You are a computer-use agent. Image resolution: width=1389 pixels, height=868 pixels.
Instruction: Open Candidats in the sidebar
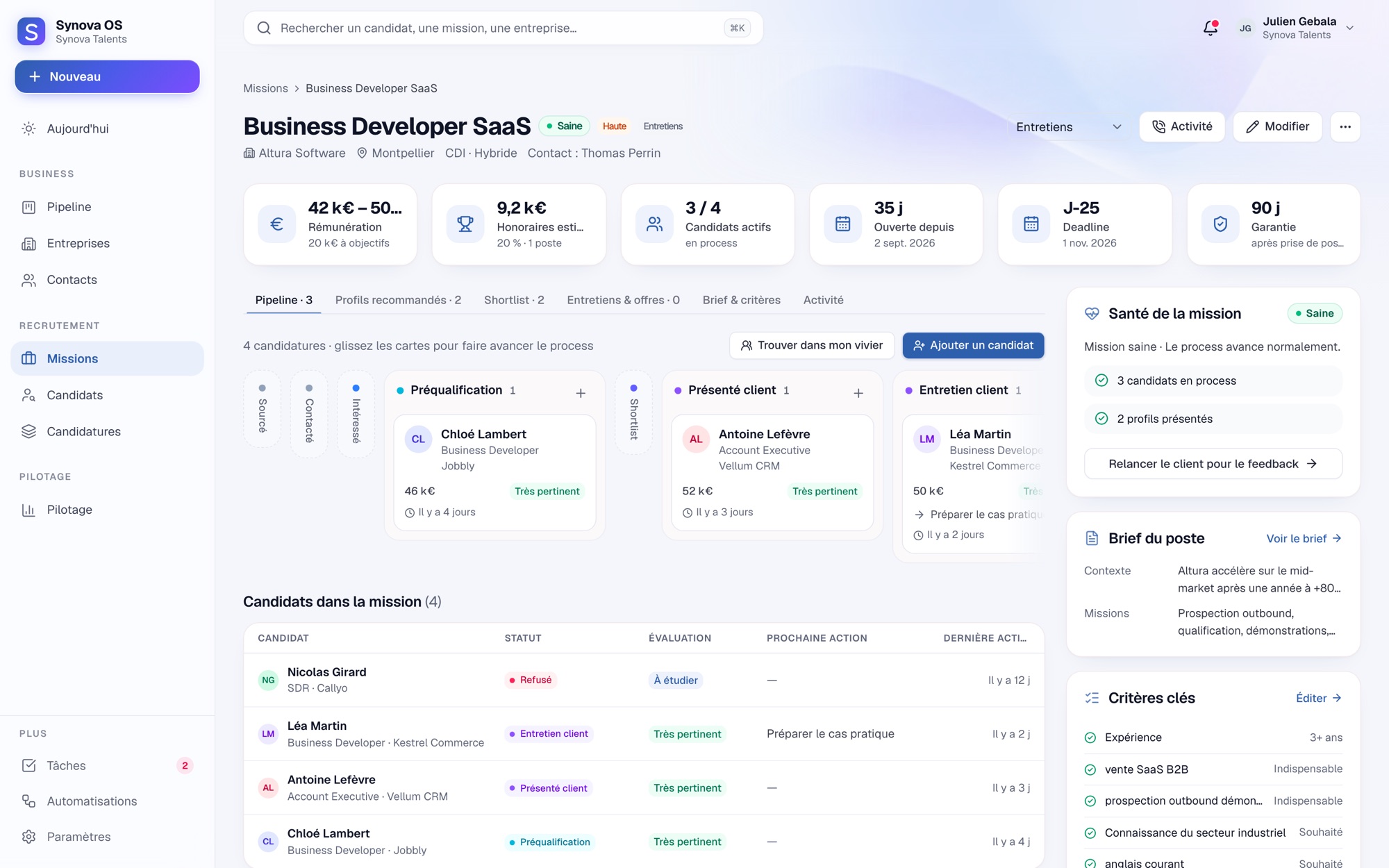pos(108,395)
